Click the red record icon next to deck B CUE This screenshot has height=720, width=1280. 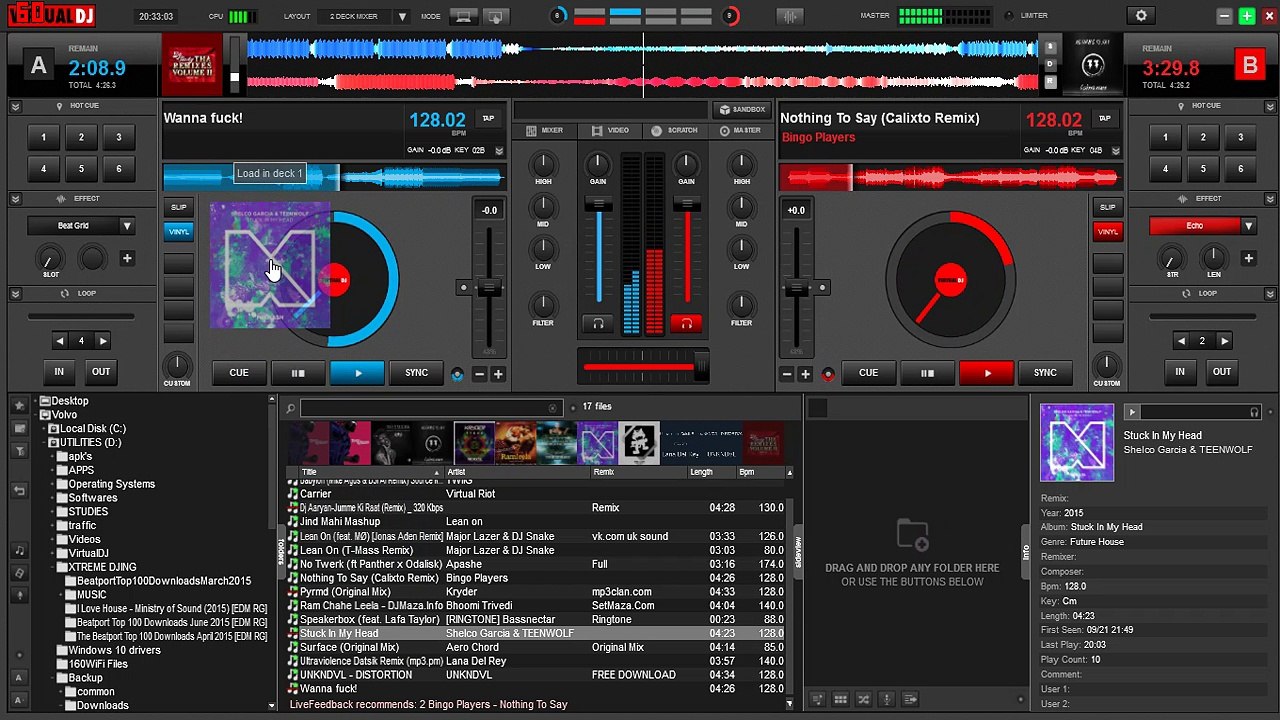pyautogui.click(x=828, y=374)
